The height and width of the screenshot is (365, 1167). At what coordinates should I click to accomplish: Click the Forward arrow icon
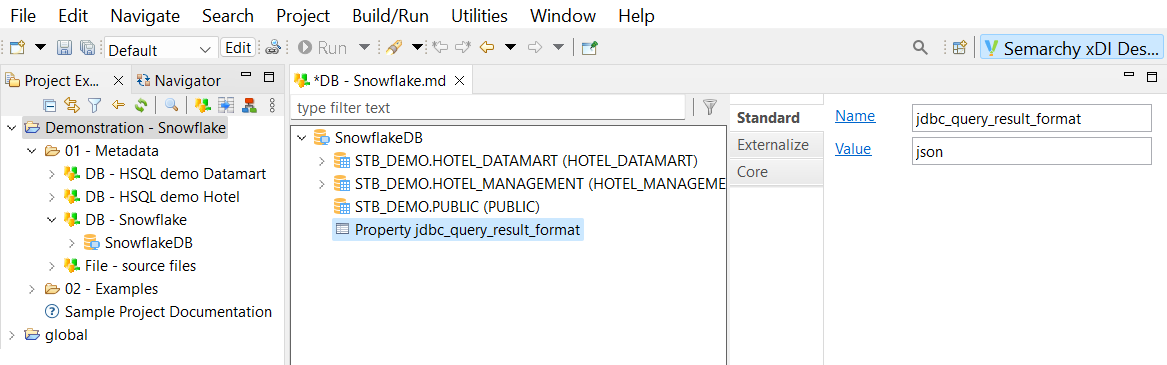coord(534,48)
